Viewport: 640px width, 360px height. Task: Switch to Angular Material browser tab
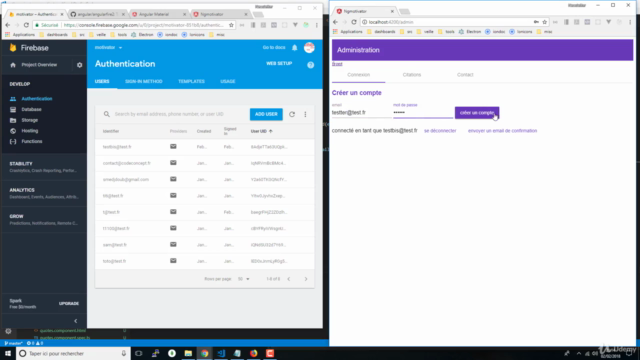[x=158, y=14]
